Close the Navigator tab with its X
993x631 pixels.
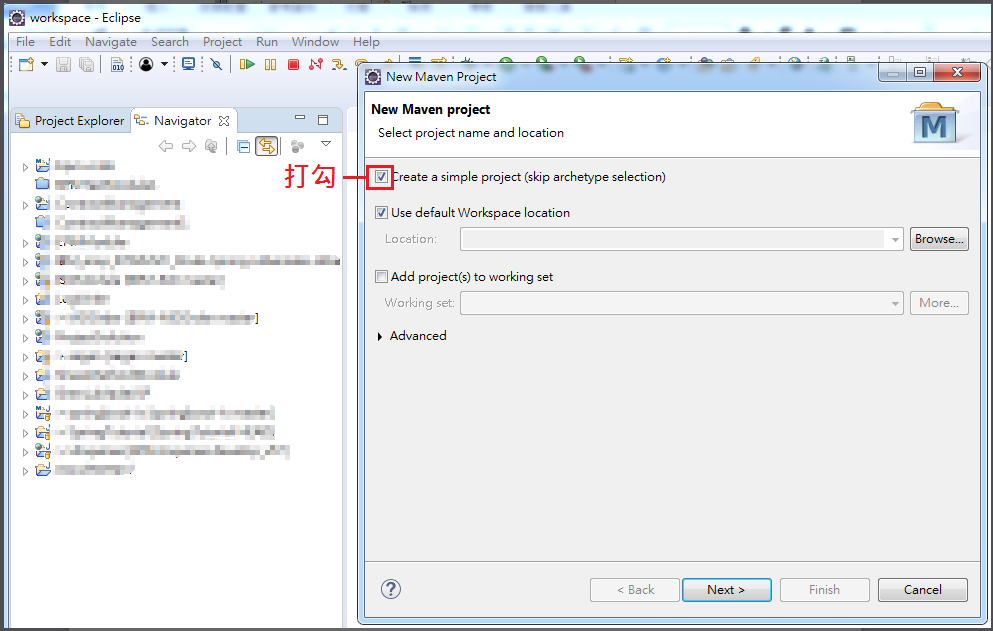[x=224, y=120]
